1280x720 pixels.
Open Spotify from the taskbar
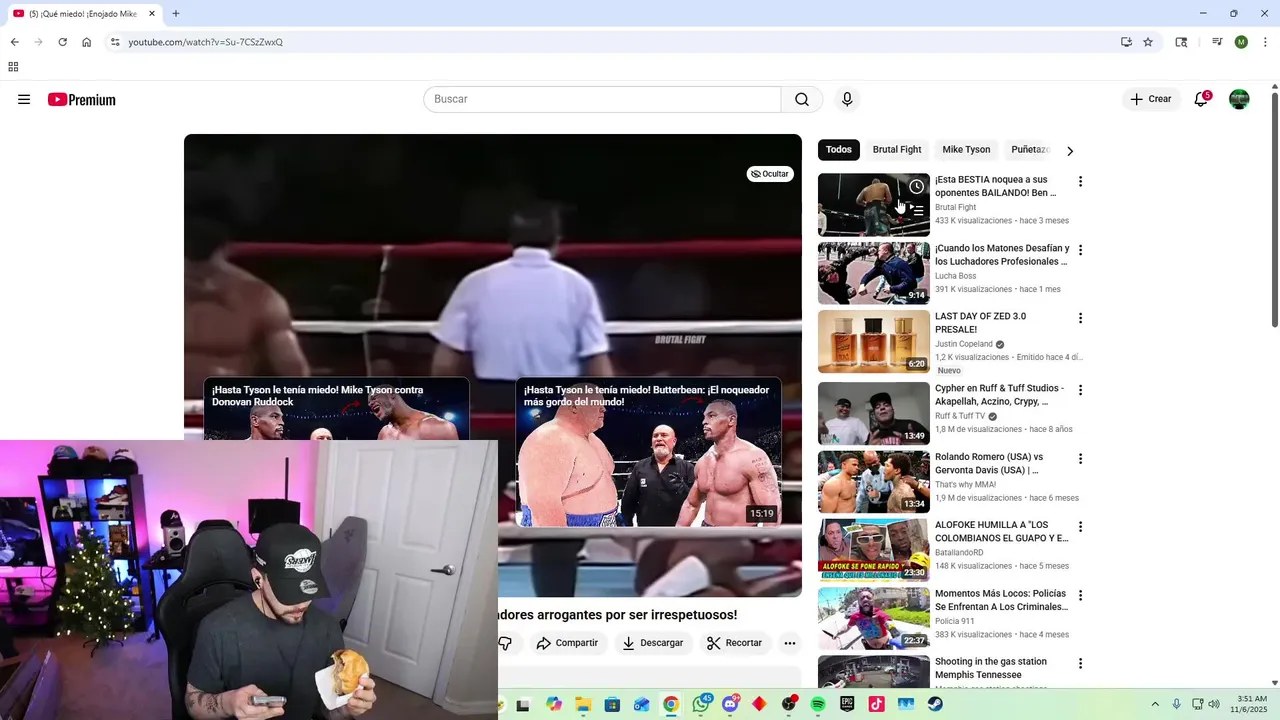[x=818, y=704]
